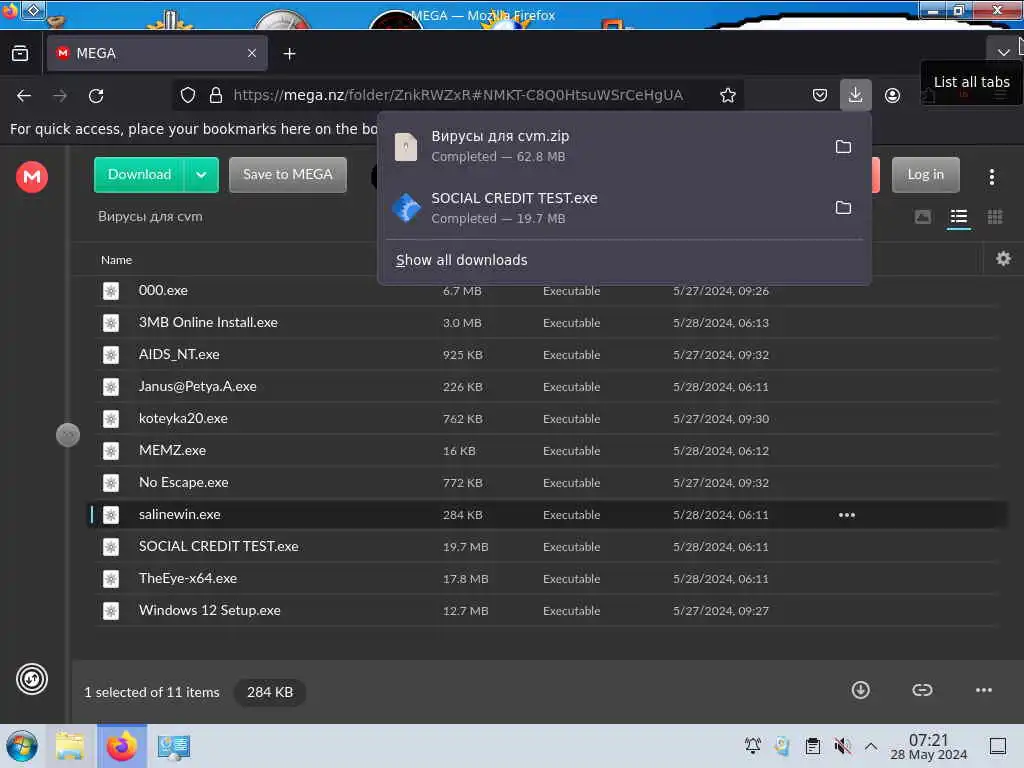Image resolution: width=1024 pixels, height=768 pixels.
Task: Select Janus@Petya.A.exe file
Action: tap(549, 387)
